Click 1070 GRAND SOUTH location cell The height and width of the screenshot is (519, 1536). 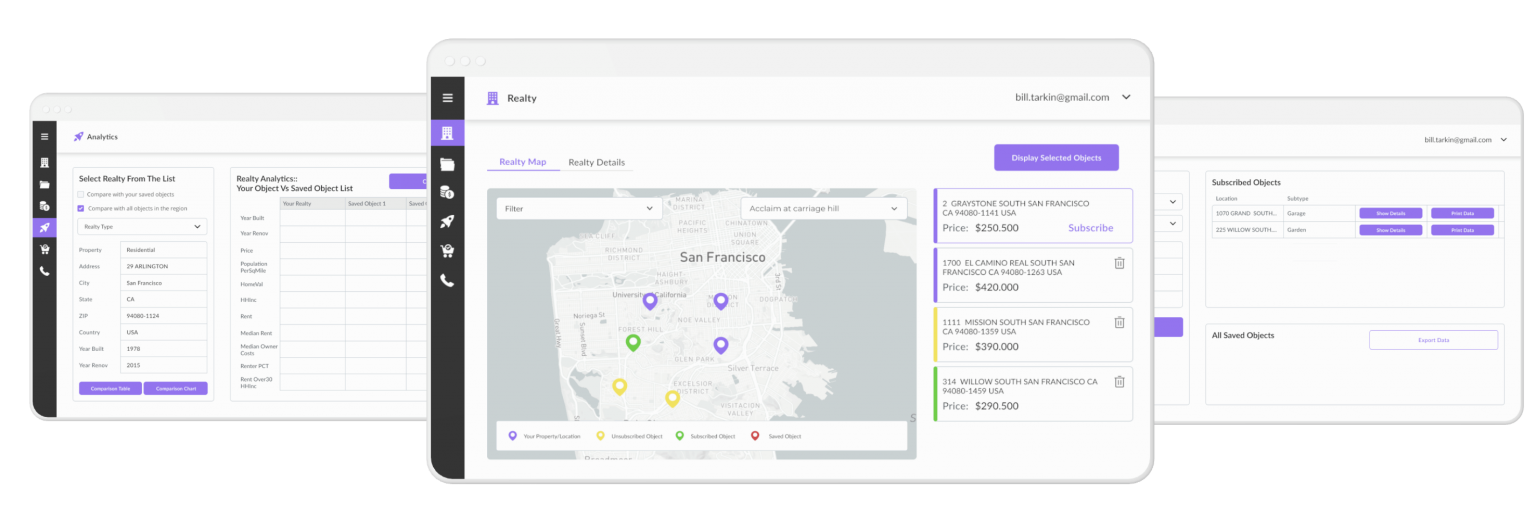[x=1248, y=213]
